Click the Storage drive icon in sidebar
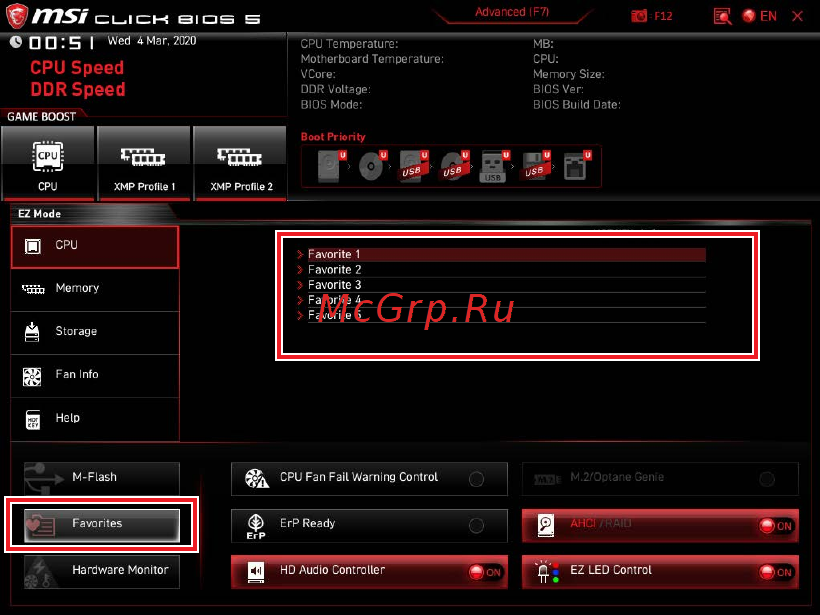This screenshot has height=615, width=820. (x=32, y=332)
